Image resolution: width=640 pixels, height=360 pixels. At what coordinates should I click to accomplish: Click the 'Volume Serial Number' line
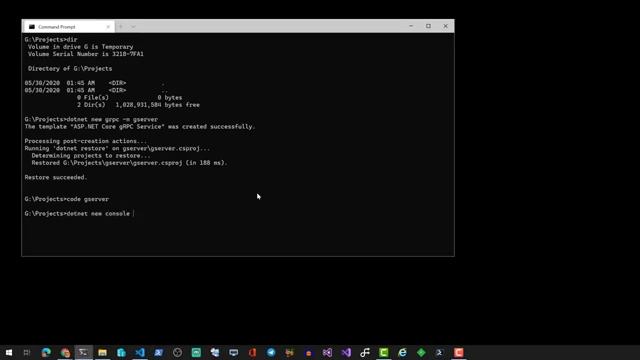(86, 54)
